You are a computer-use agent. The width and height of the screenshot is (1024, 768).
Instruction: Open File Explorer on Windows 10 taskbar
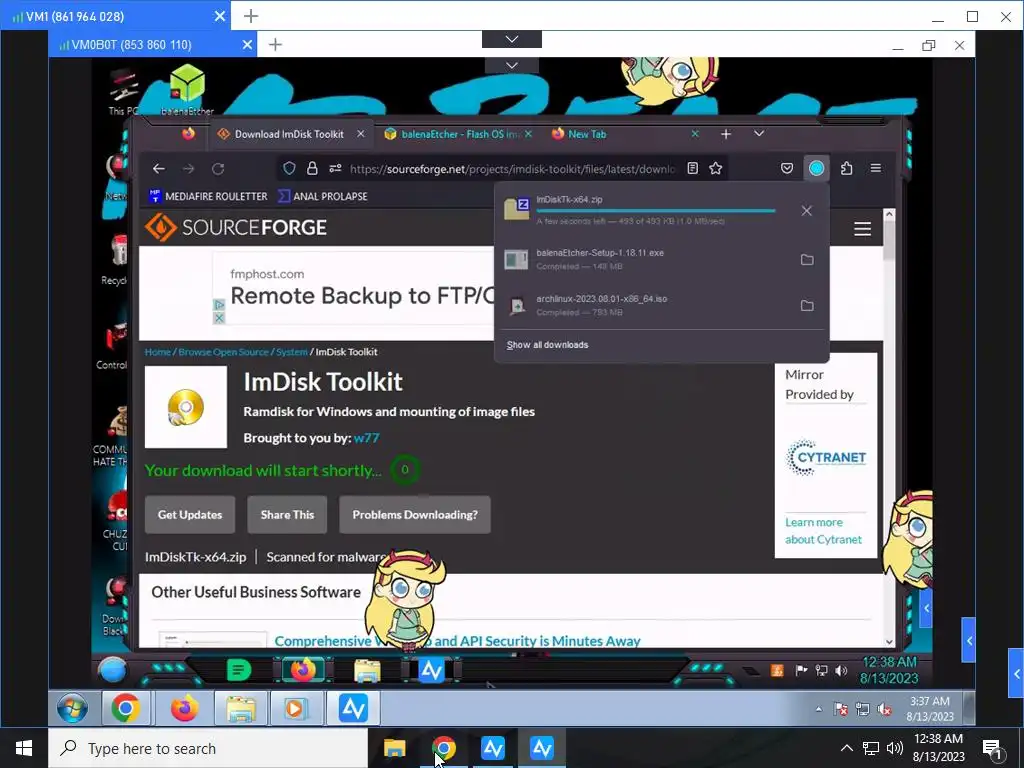click(394, 748)
